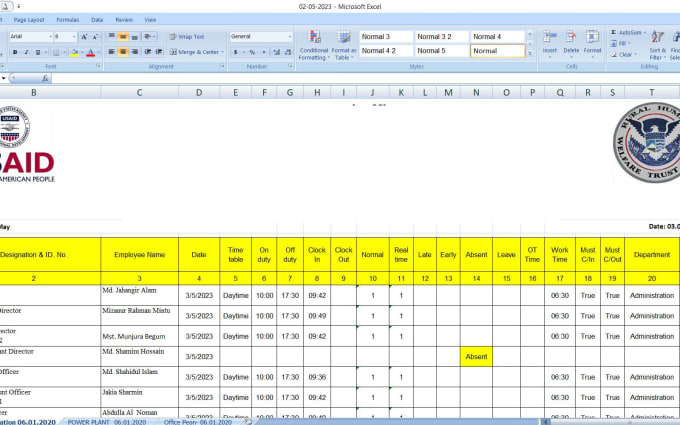Open POWER PLANT 06.01.2020 sheet tab
680x425 pixels.
pos(107,422)
